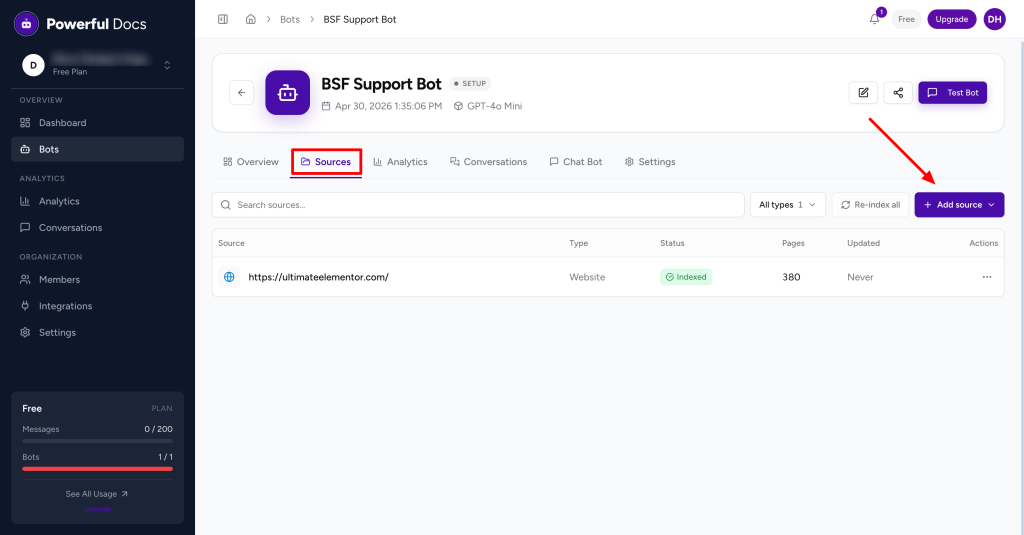Click the creation date Apr 30, 2026
The height and width of the screenshot is (535, 1024).
[381, 106]
